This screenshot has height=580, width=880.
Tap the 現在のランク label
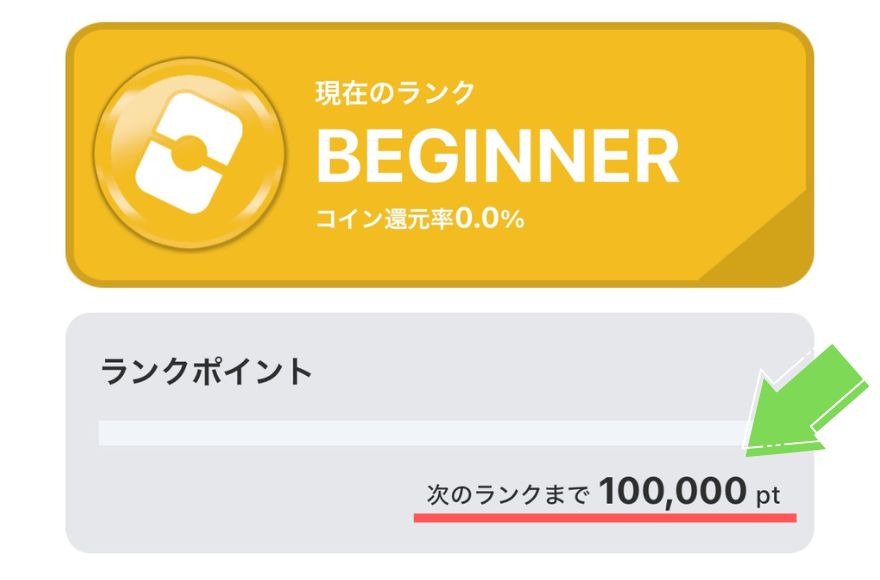[x=395, y=93]
